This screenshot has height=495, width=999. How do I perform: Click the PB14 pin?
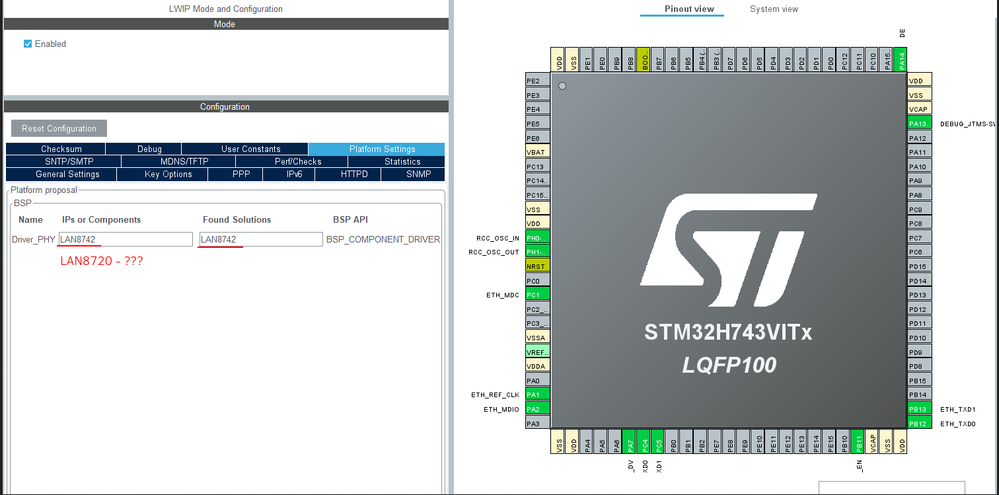(919, 394)
